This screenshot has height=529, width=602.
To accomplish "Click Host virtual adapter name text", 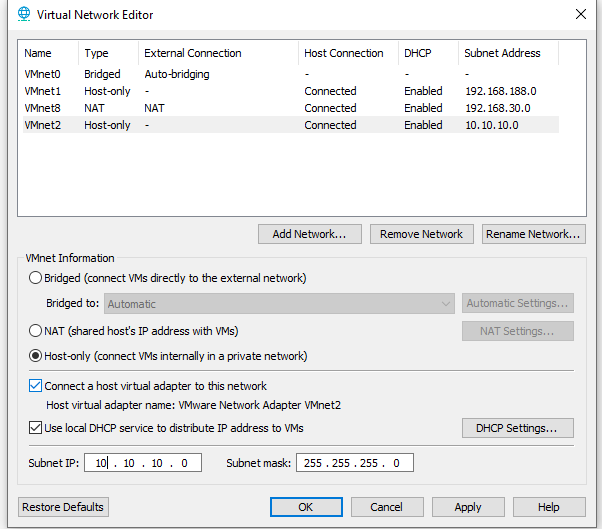I will coord(193,405).
